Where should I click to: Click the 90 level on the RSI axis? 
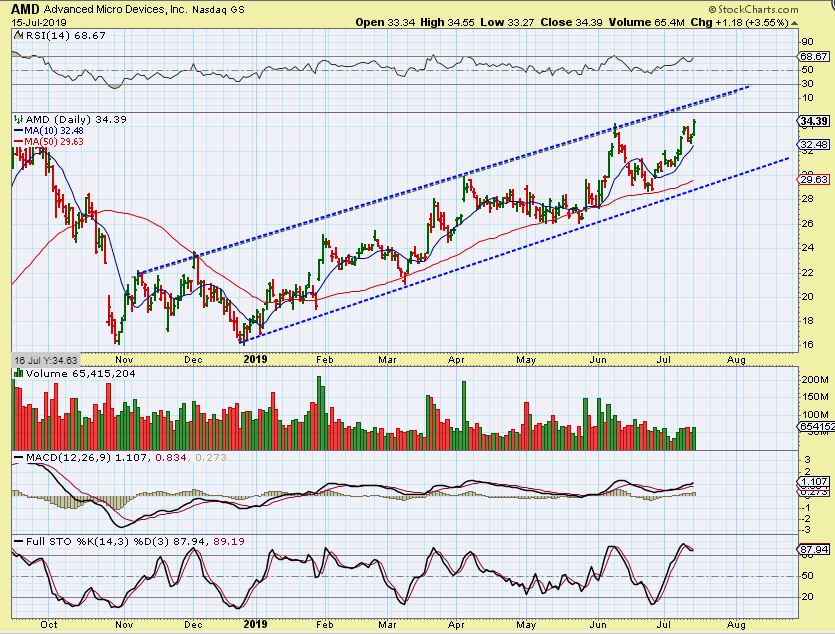[x=807, y=42]
